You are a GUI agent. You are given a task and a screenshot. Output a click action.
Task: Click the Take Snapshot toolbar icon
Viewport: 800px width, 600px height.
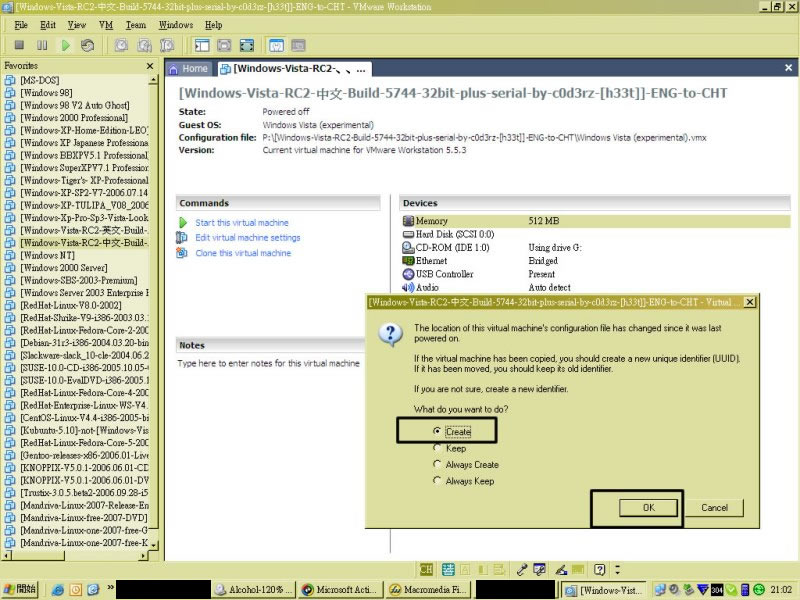pos(121,45)
